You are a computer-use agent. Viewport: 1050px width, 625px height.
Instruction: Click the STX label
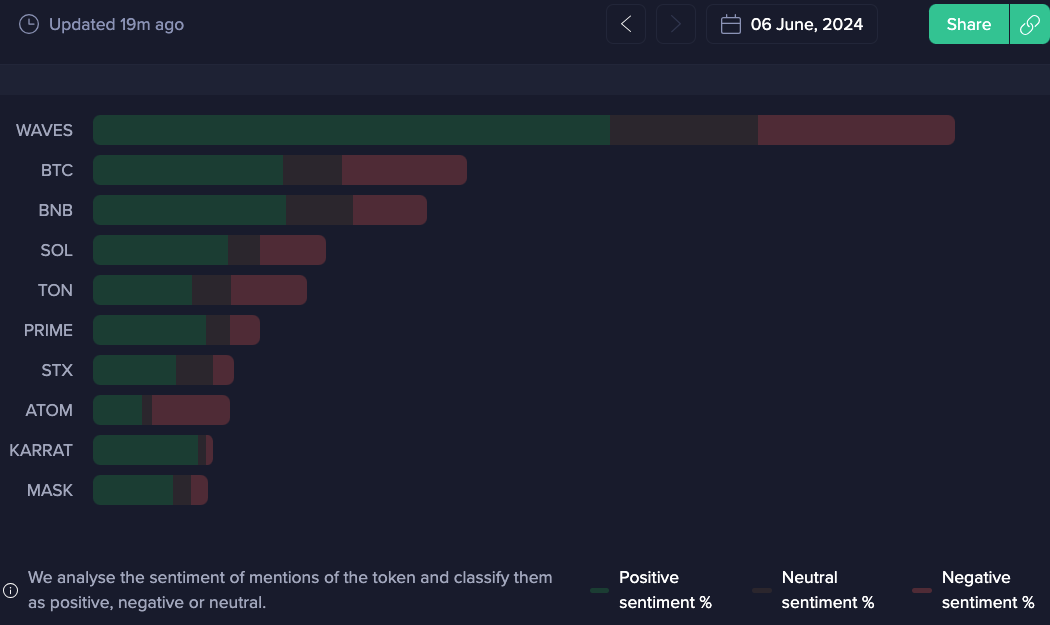click(x=57, y=370)
